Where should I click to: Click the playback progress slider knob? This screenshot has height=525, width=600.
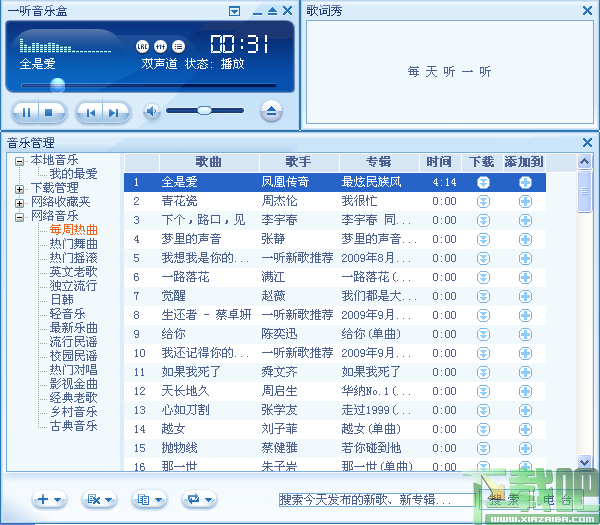tap(57, 85)
